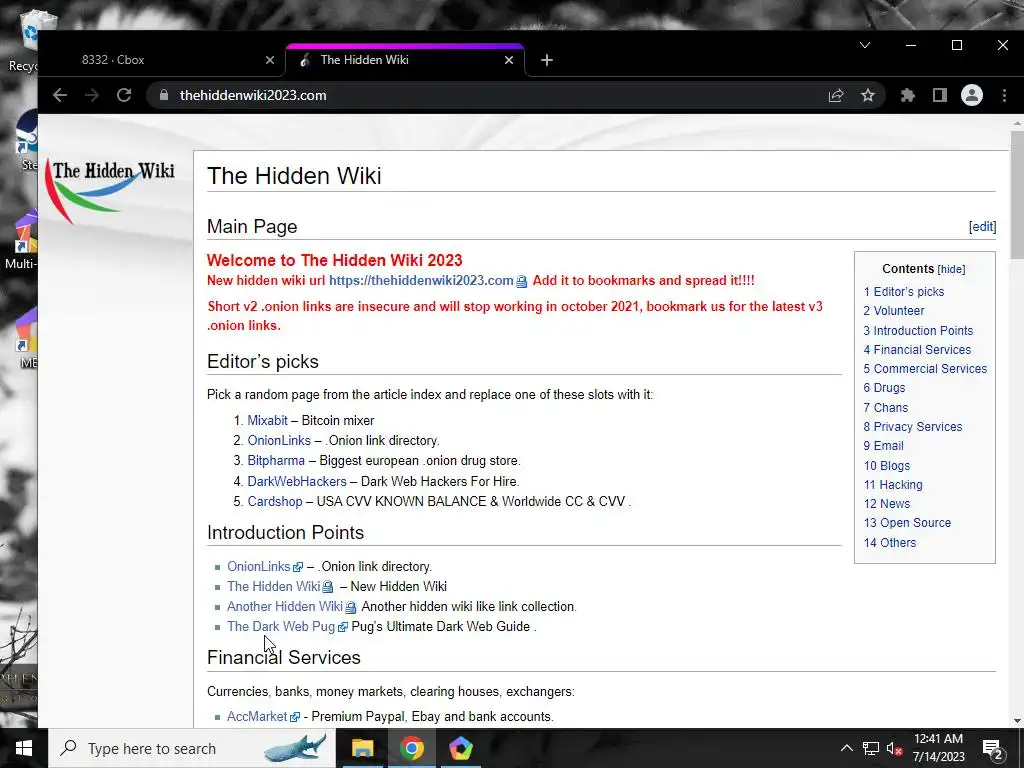
Task: Open OnionLinks under Introduction Points
Action: (259, 566)
